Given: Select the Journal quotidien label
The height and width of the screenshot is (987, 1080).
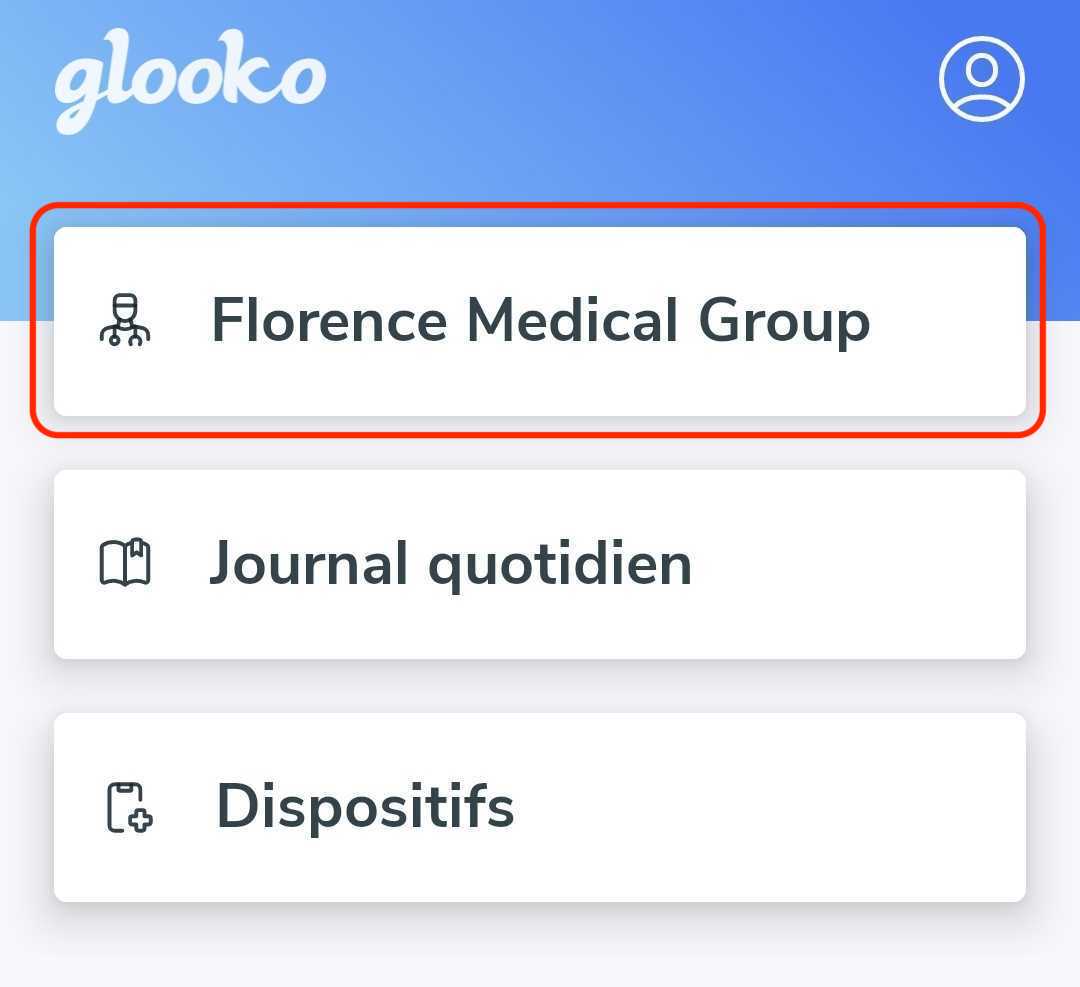Looking at the screenshot, I should [450, 564].
